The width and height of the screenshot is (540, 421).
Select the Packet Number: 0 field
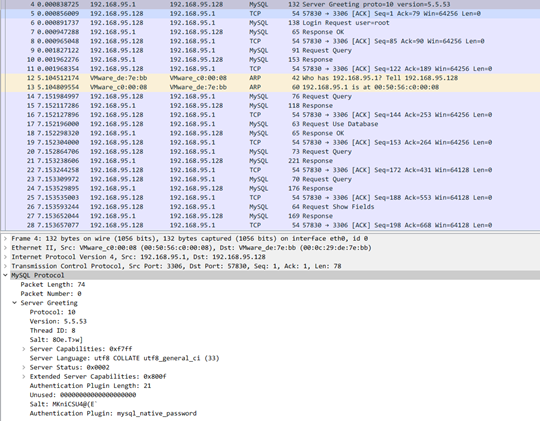click(x=51, y=294)
